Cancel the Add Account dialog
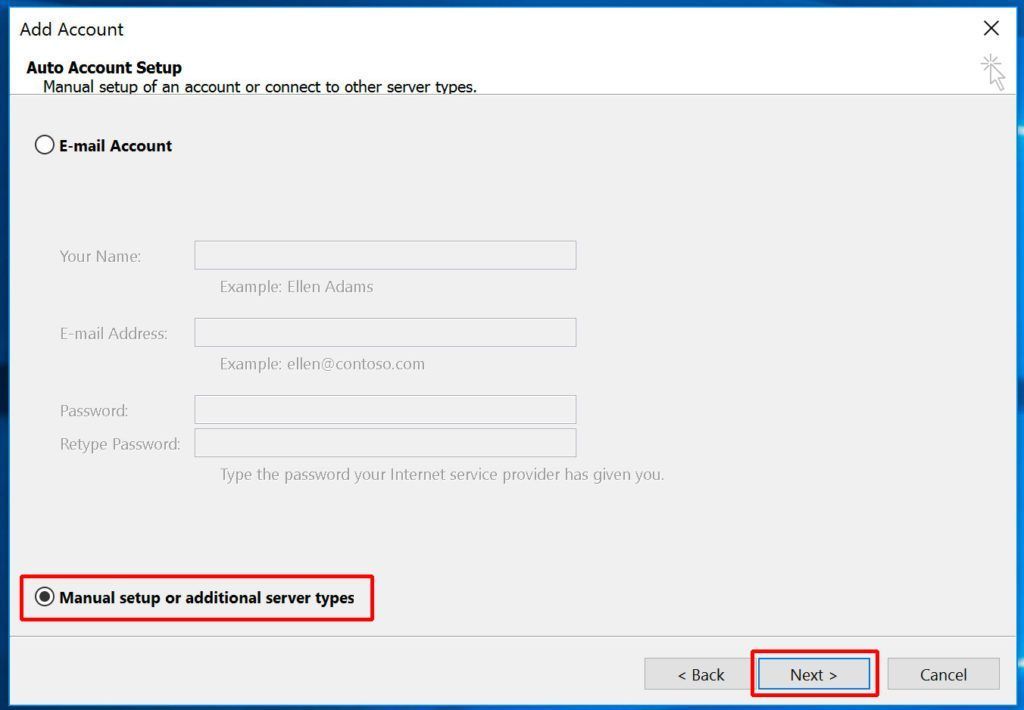Viewport: 1024px width, 710px height. click(943, 674)
